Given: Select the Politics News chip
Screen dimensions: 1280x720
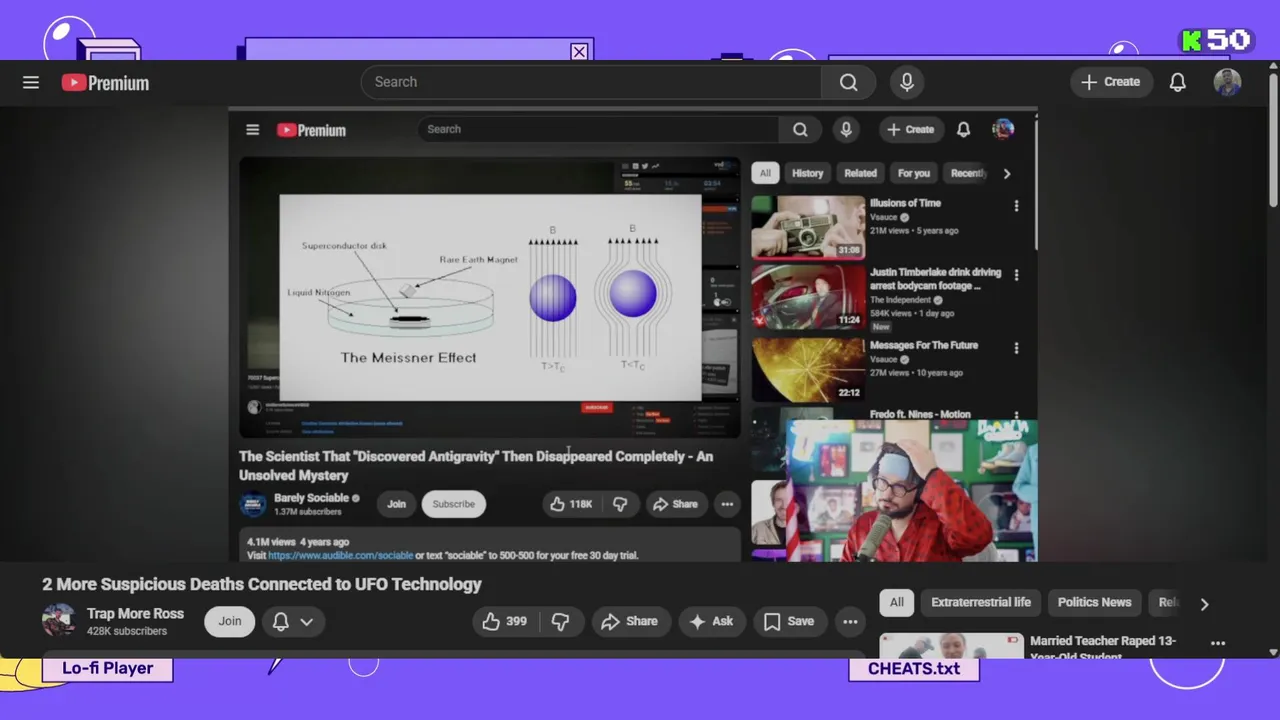Looking at the screenshot, I should pyautogui.click(x=1095, y=602).
